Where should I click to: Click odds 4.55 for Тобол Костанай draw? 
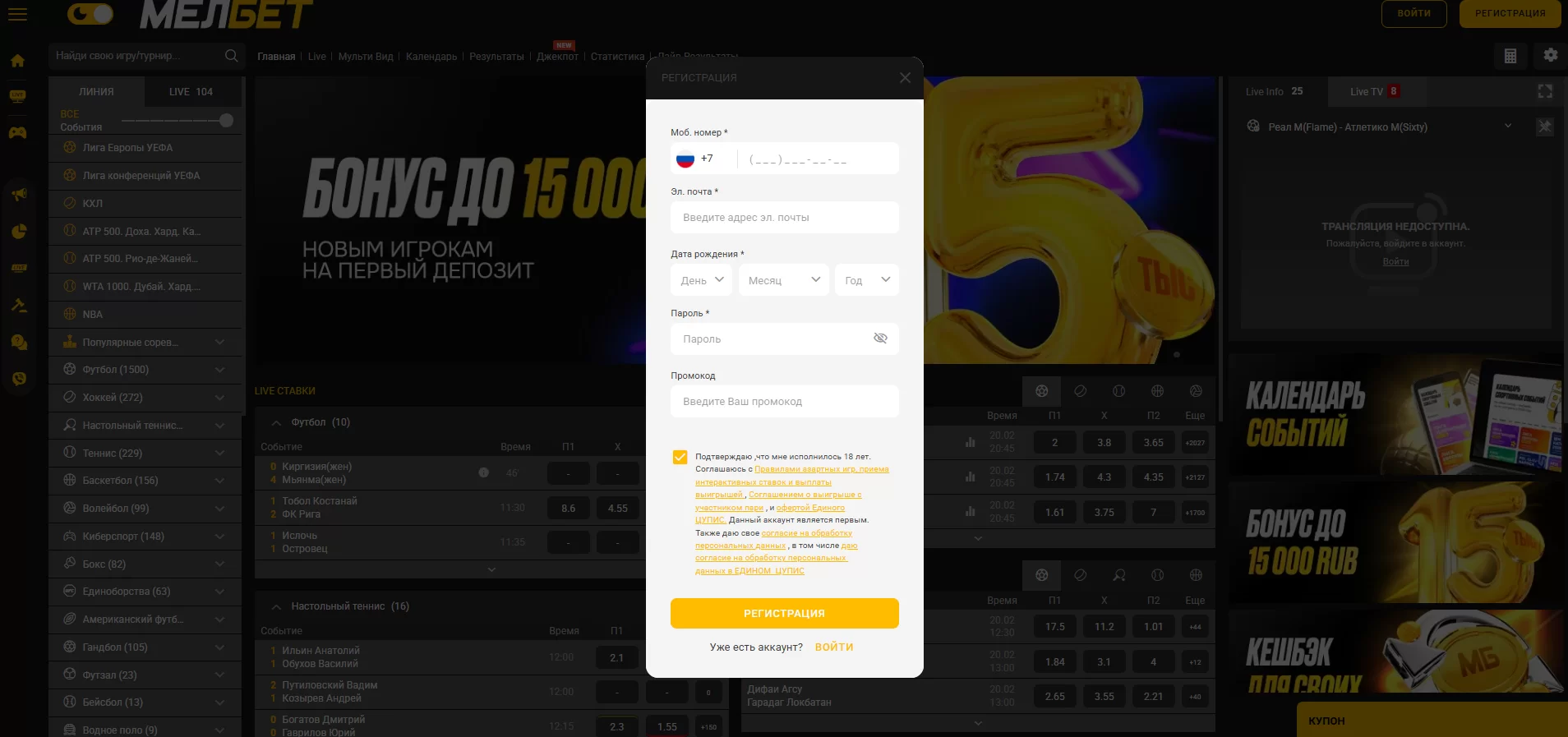618,508
